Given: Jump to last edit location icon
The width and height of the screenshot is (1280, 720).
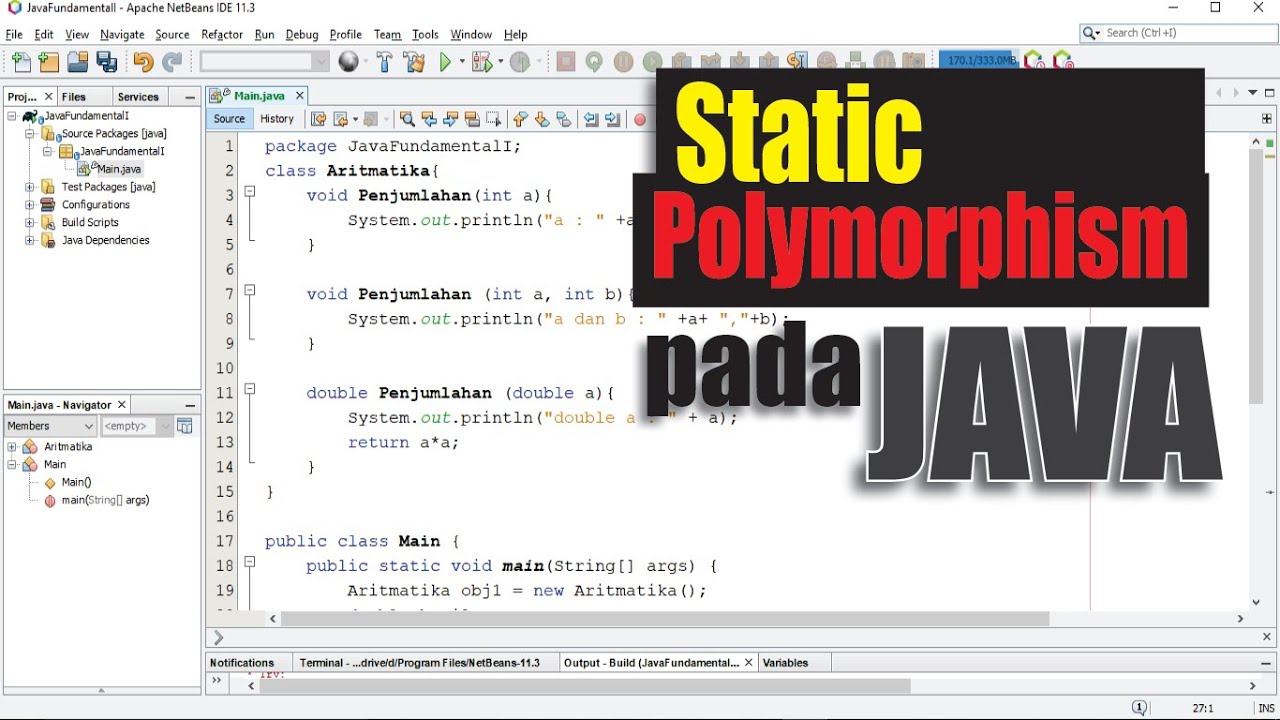Looking at the screenshot, I should [x=318, y=119].
